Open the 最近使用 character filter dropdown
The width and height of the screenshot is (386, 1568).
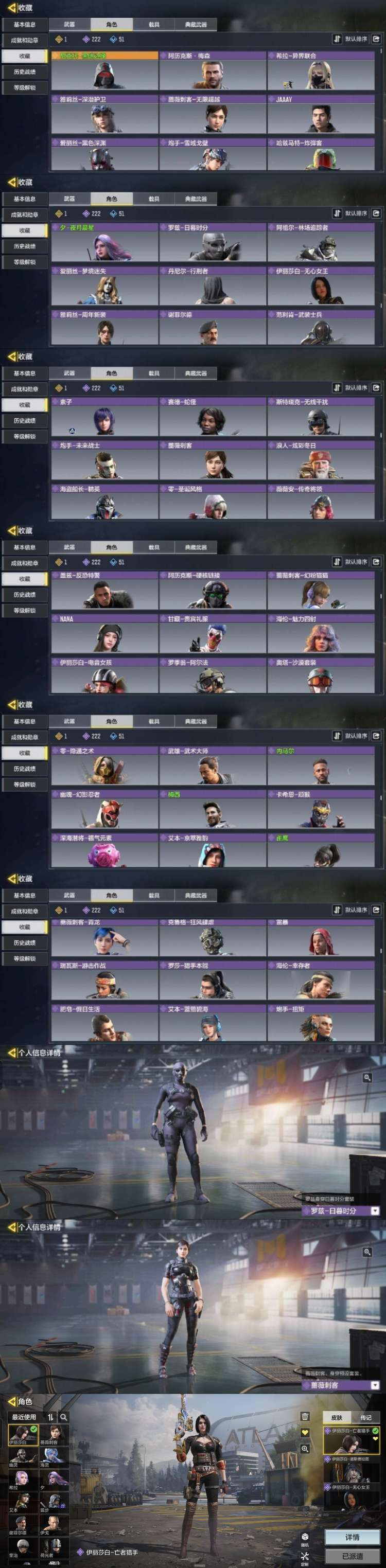24,1417
